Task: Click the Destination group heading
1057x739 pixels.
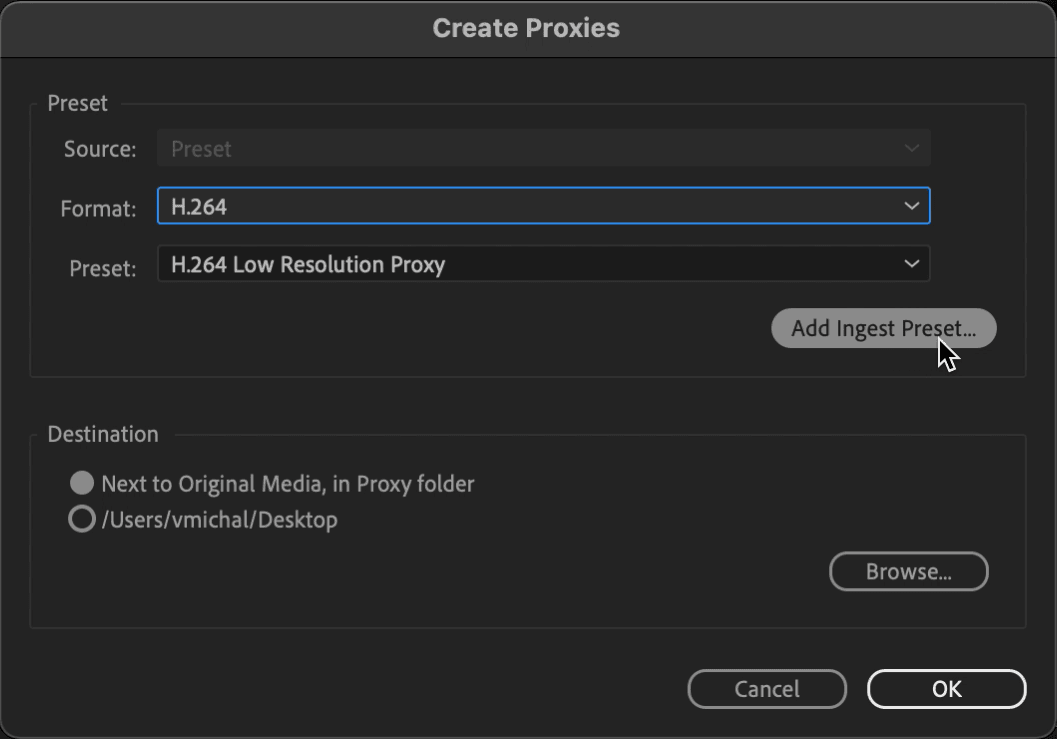Action: click(103, 434)
